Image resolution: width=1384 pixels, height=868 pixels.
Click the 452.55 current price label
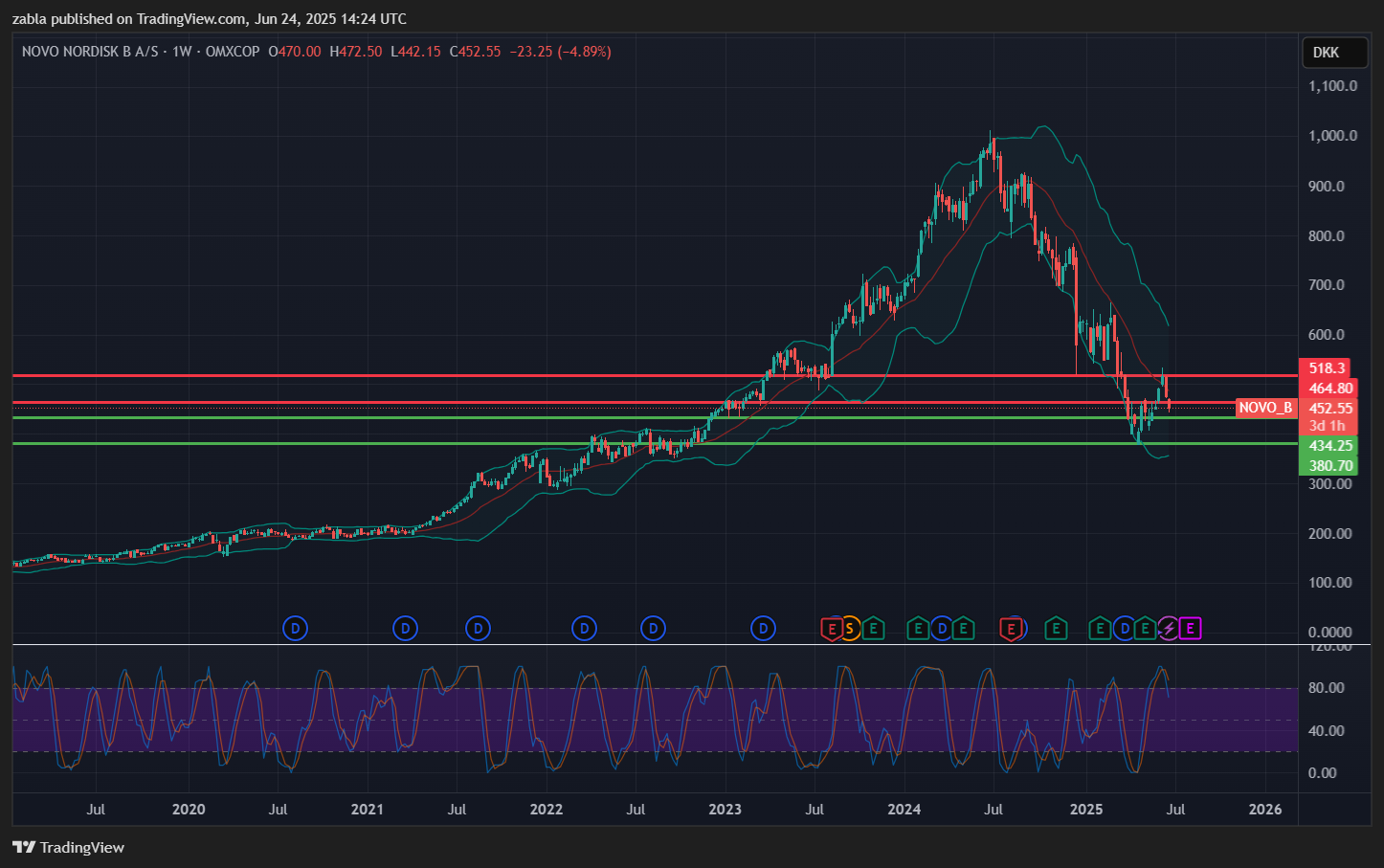(x=1328, y=408)
